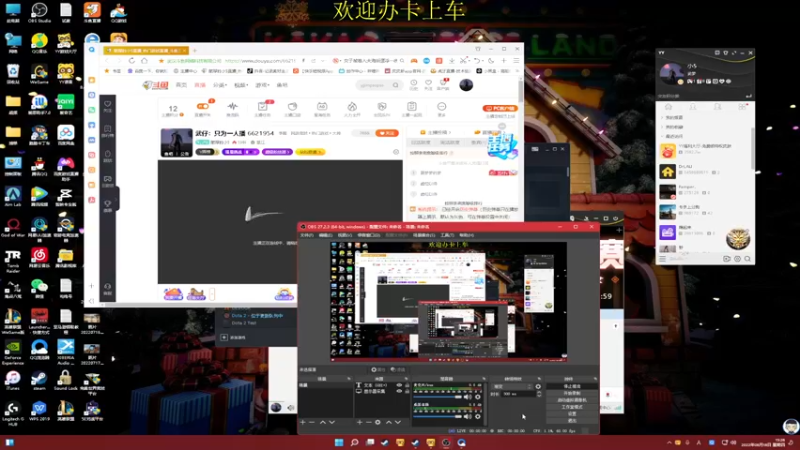The image size is (800, 450).
Task: Open taskbar Search icon
Action: (x=354, y=442)
